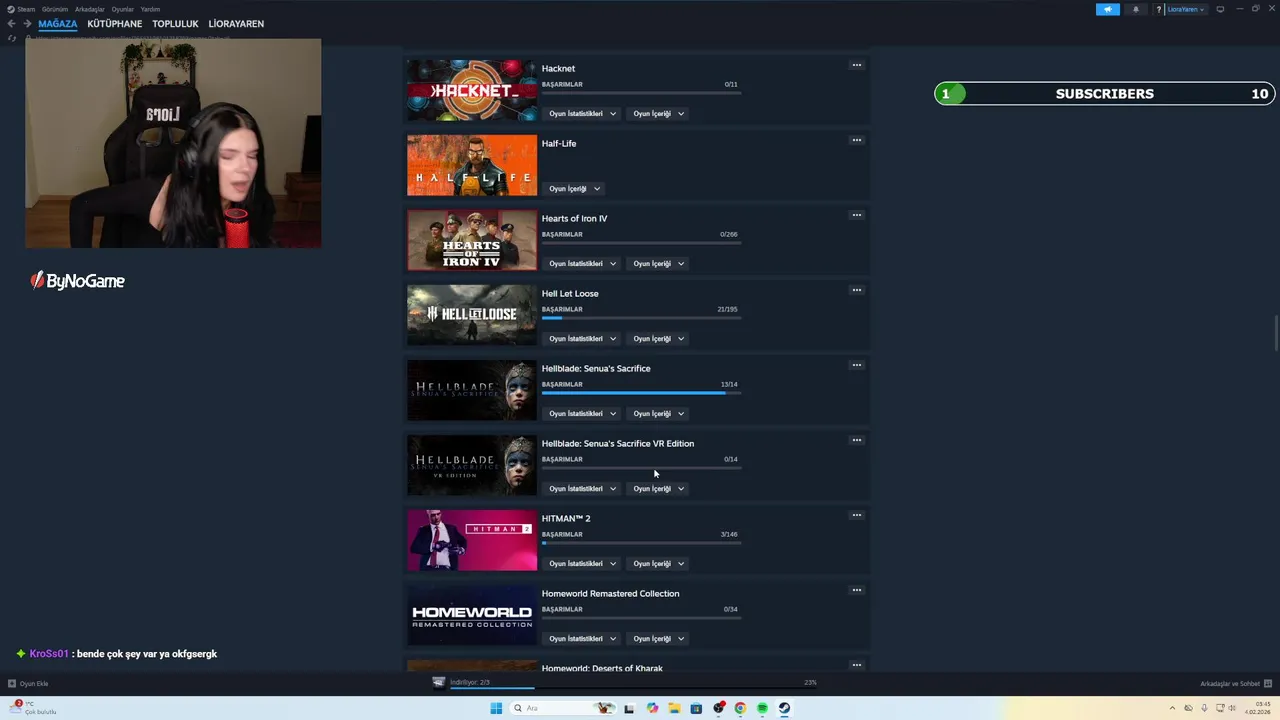
Task: Switch to the KÜTÜPHANE tab
Action: coord(115,24)
